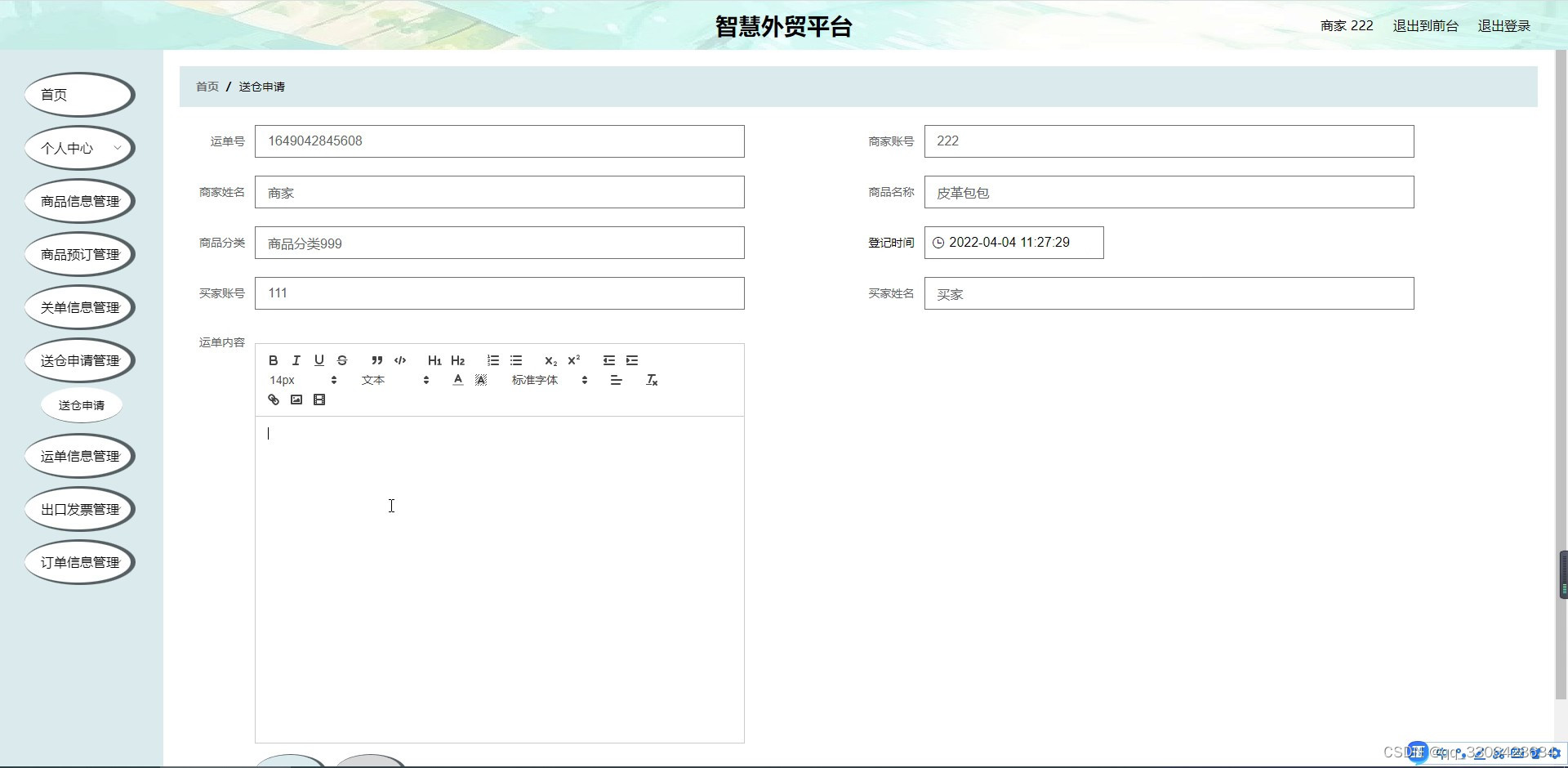This screenshot has height=768, width=1568.
Task: Insert a blockquote in editor
Action: coord(376,360)
